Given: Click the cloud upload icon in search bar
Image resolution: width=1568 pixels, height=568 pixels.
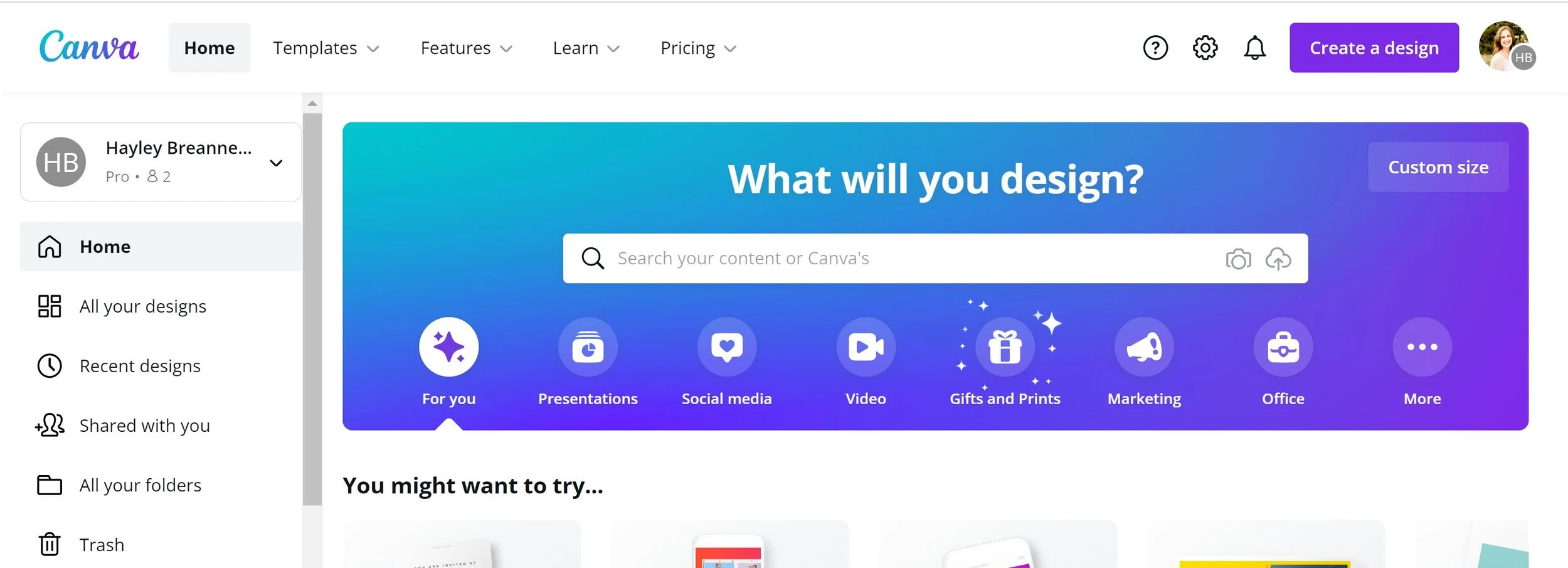Looking at the screenshot, I should 1278,259.
